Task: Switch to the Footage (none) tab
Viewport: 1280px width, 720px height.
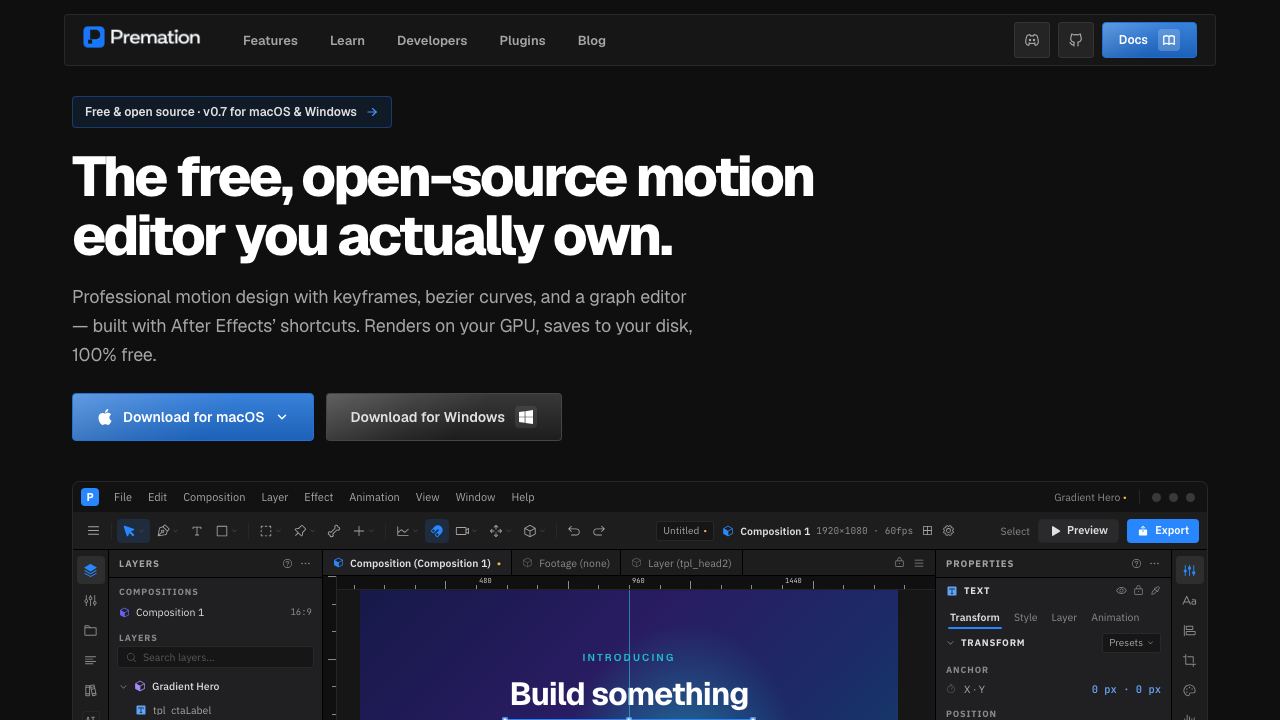Action: [x=566, y=563]
